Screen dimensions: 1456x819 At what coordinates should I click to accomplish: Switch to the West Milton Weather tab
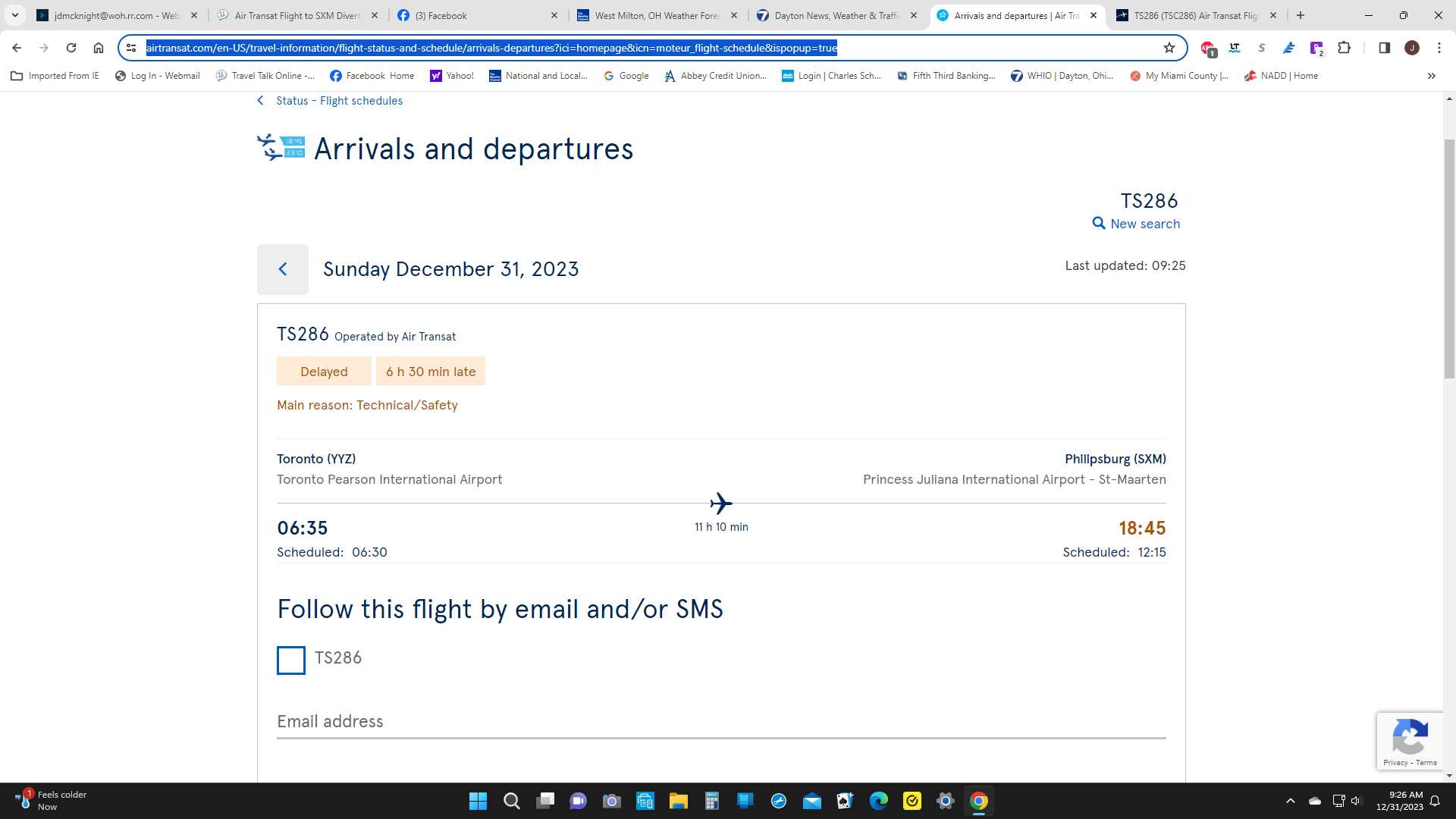pos(657,15)
